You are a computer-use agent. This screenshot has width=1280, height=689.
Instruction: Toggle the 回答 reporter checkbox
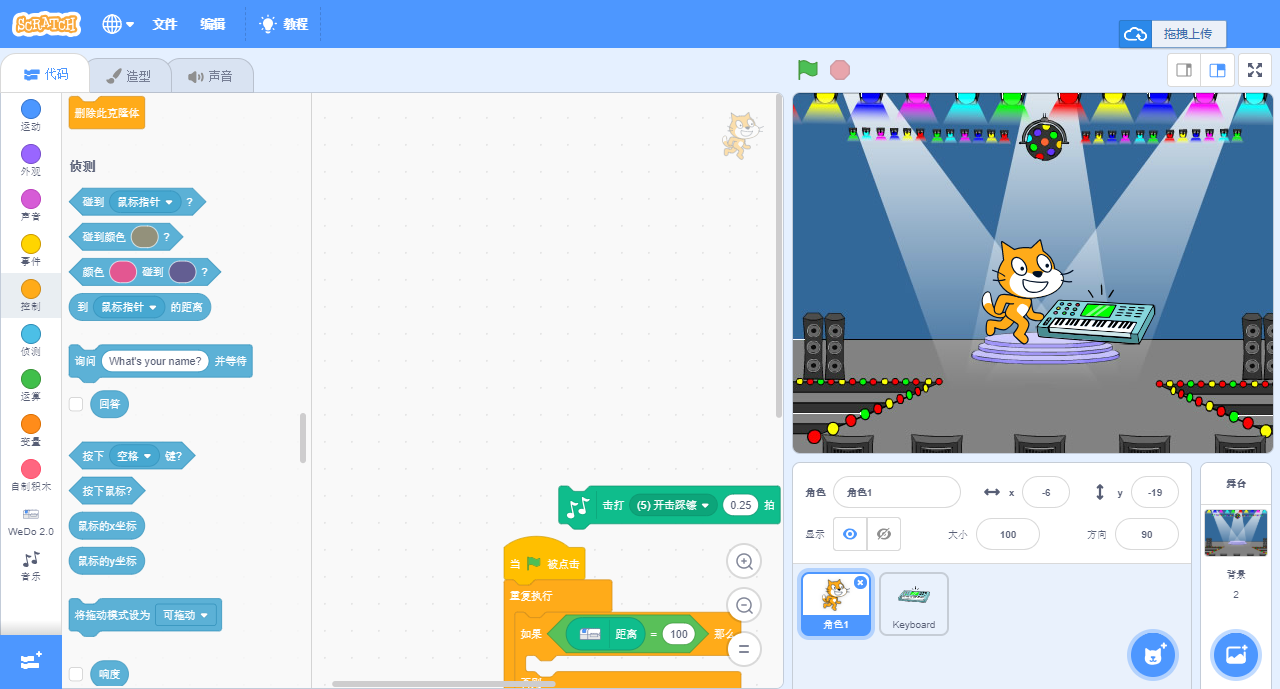pos(76,404)
